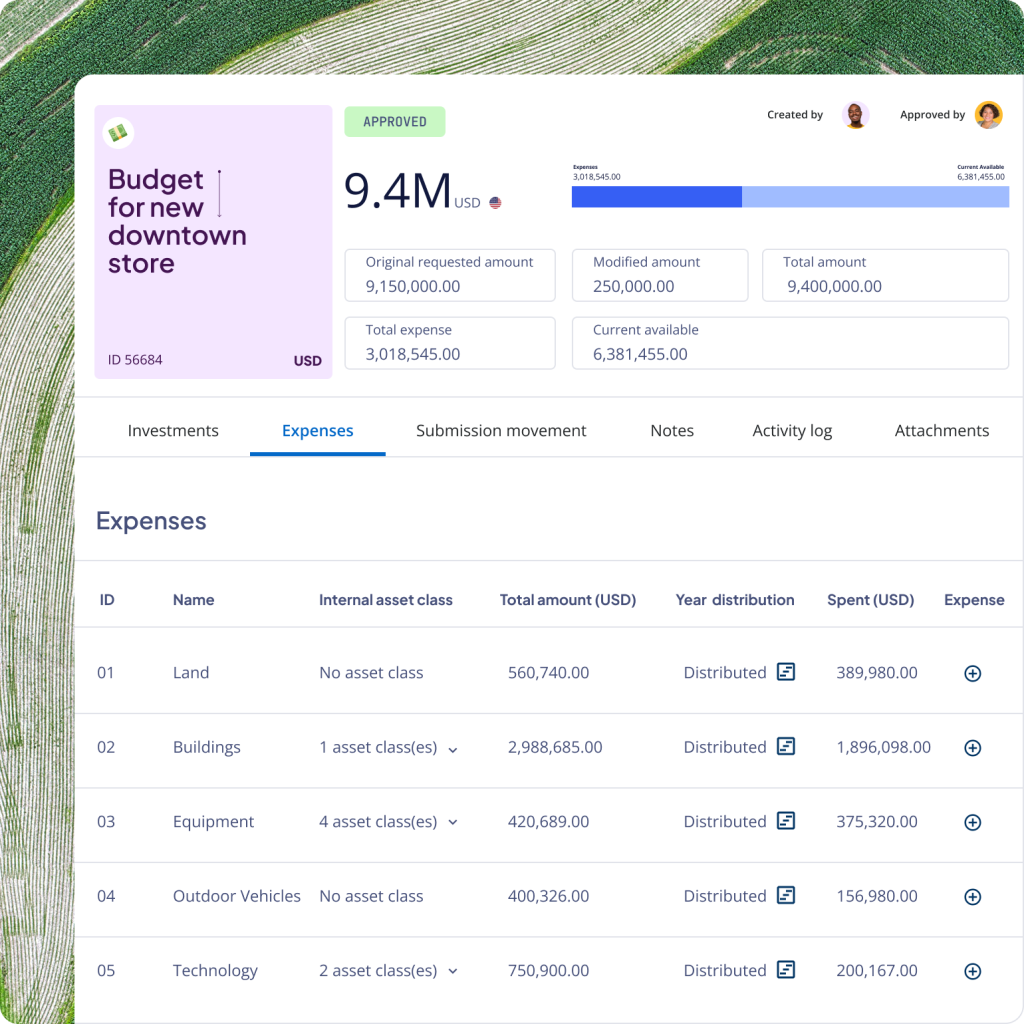Expand Buildings 1 asset class(es) dropdown

coord(453,750)
